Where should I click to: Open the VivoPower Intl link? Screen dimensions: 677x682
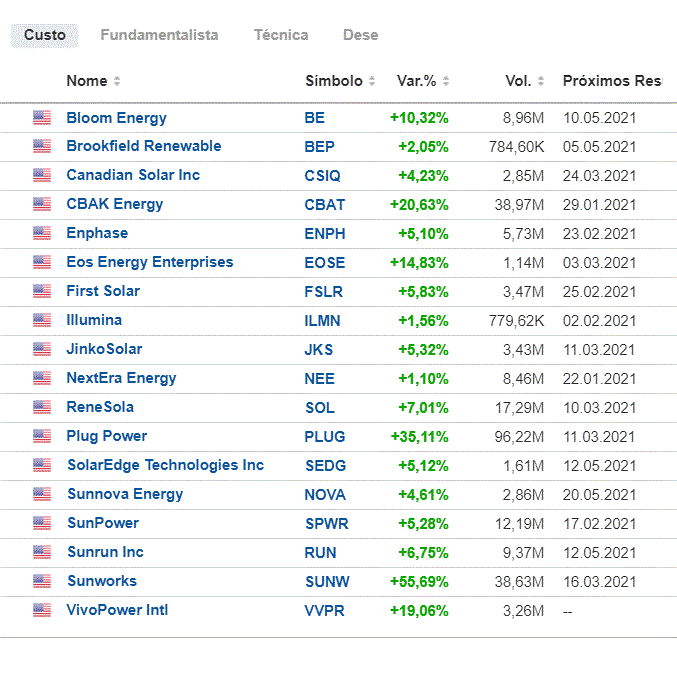point(117,610)
